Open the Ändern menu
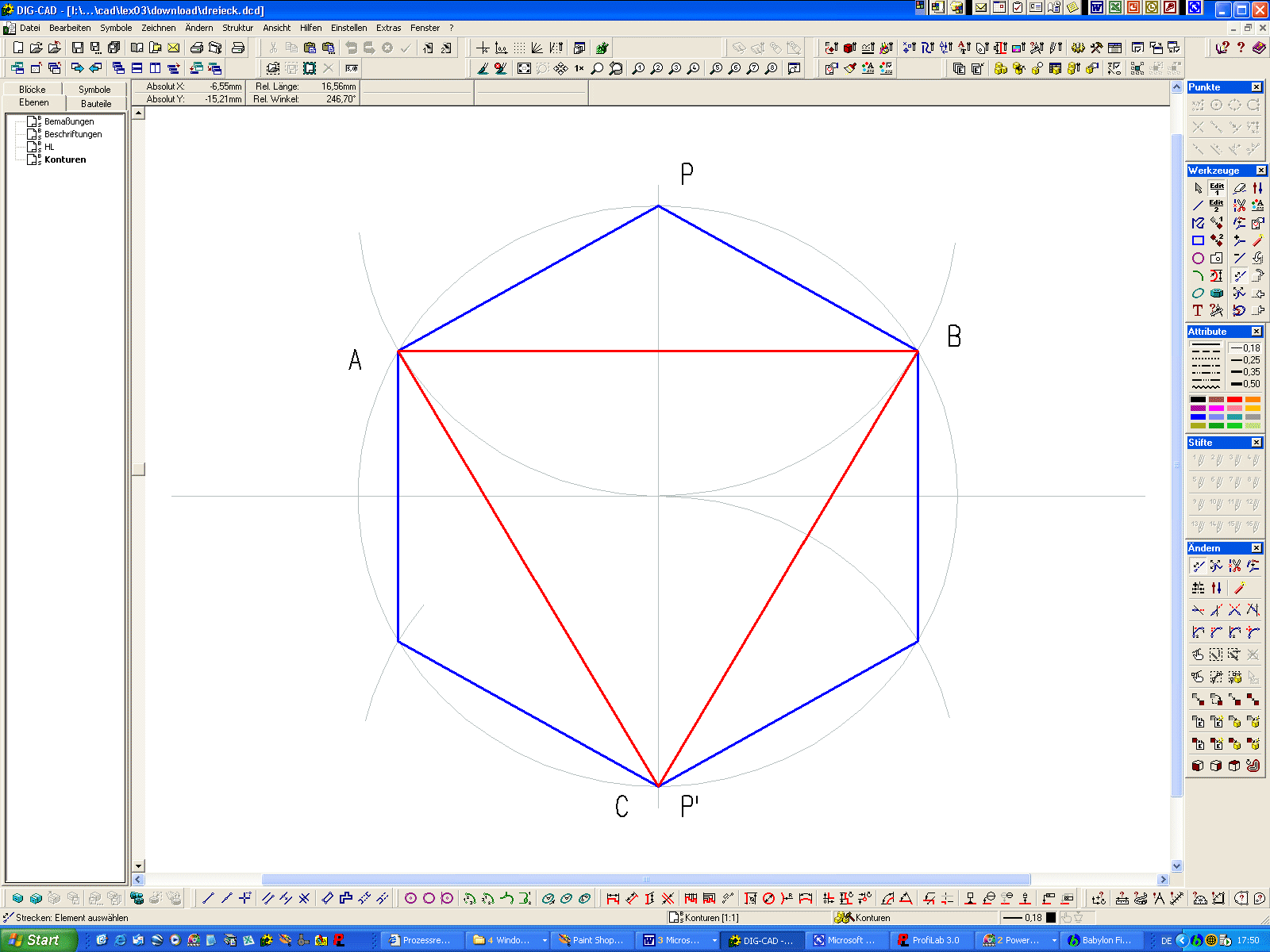Image resolution: width=1270 pixels, height=952 pixels. 199,28
